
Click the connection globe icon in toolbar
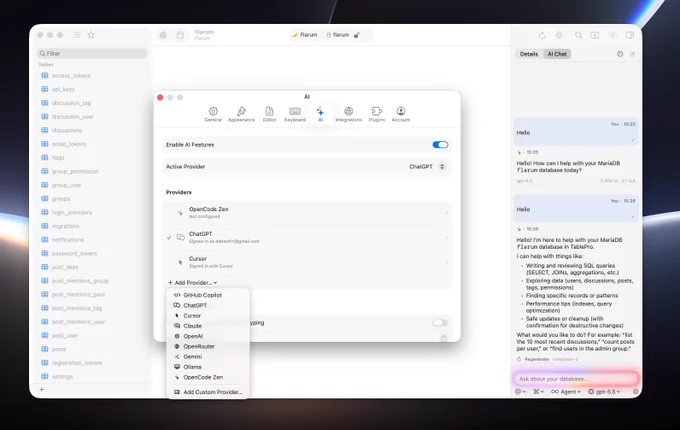pyautogui.click(x=163, y=35)
